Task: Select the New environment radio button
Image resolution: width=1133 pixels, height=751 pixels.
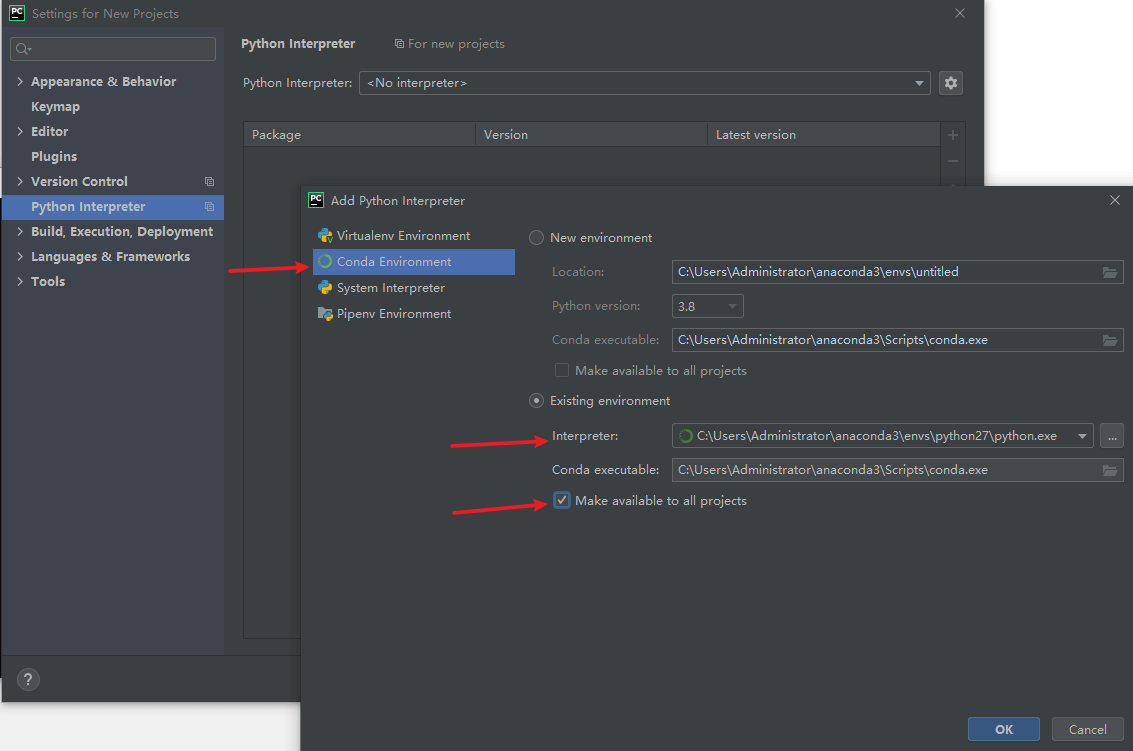Action: point(537,238)
